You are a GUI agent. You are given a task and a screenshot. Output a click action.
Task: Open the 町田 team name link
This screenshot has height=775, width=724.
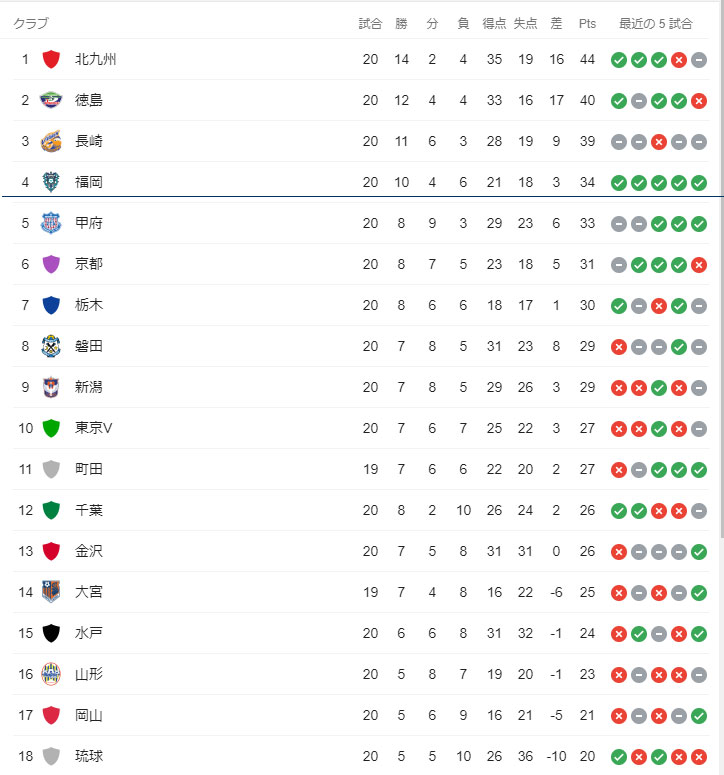click(89, 469)
